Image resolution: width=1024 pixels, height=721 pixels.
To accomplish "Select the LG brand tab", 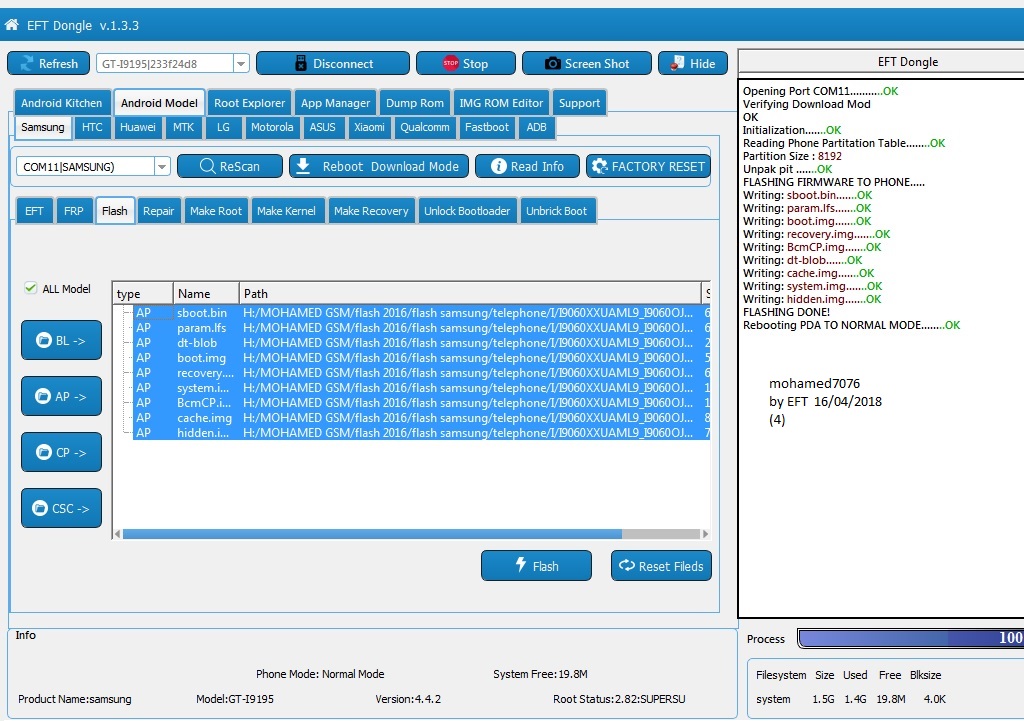I will click(223, 127).
